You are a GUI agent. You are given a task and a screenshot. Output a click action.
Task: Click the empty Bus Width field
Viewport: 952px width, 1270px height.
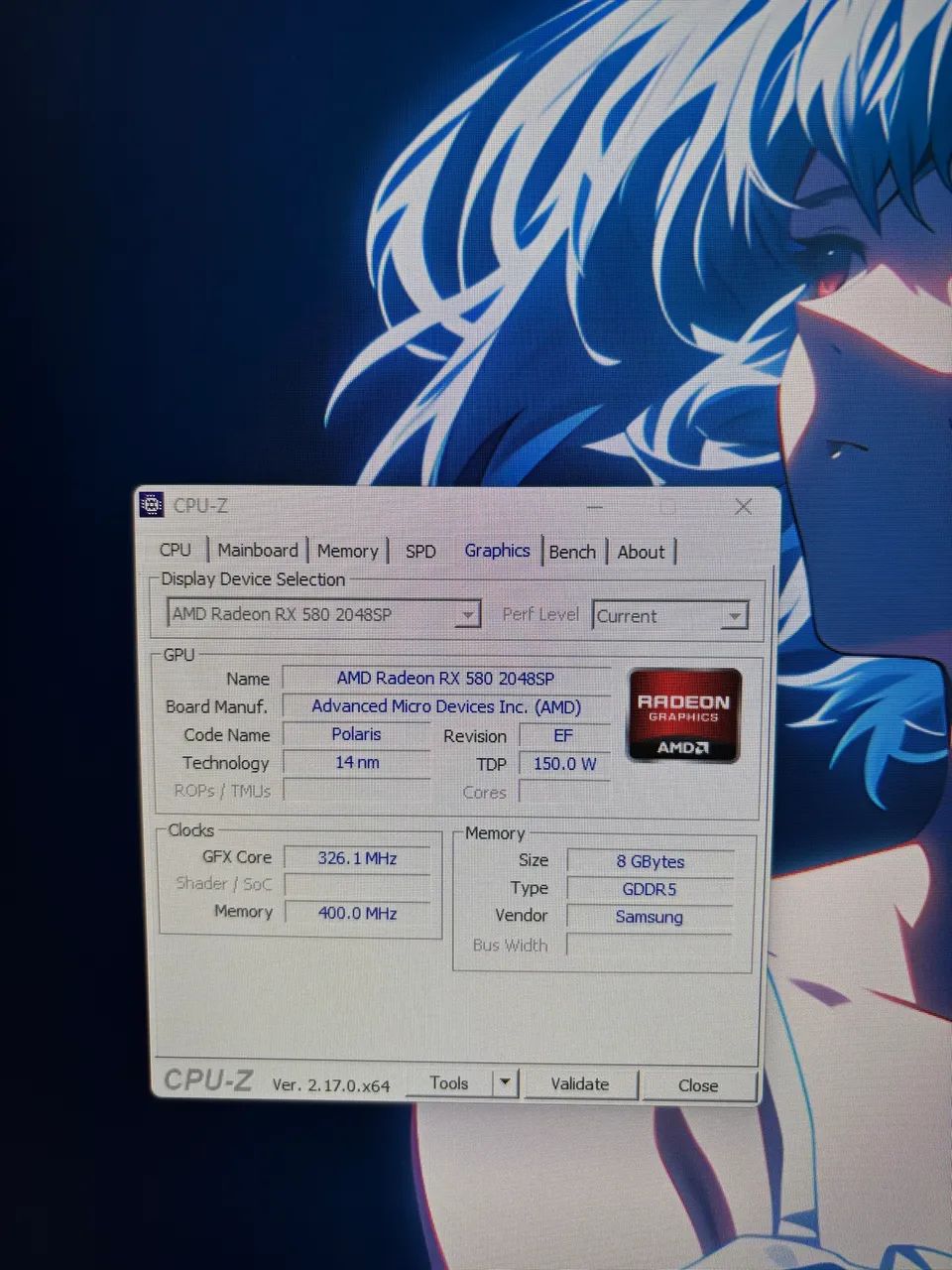(x=650, y=945)
